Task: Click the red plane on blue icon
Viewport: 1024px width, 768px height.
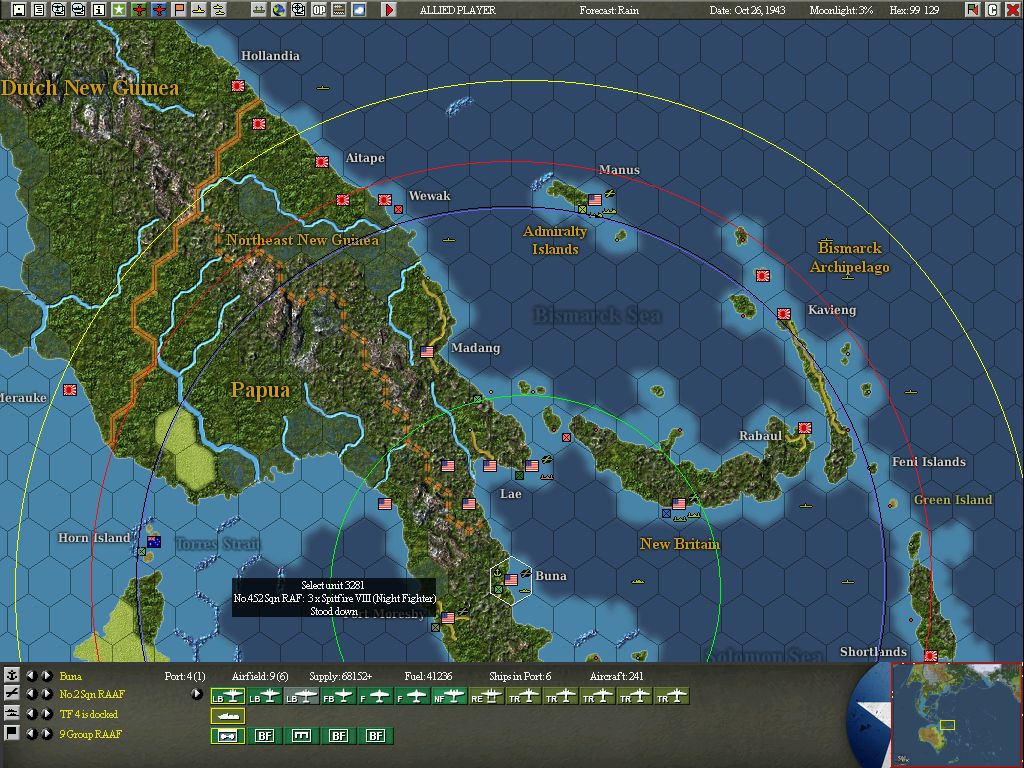Action: point(159,10)
